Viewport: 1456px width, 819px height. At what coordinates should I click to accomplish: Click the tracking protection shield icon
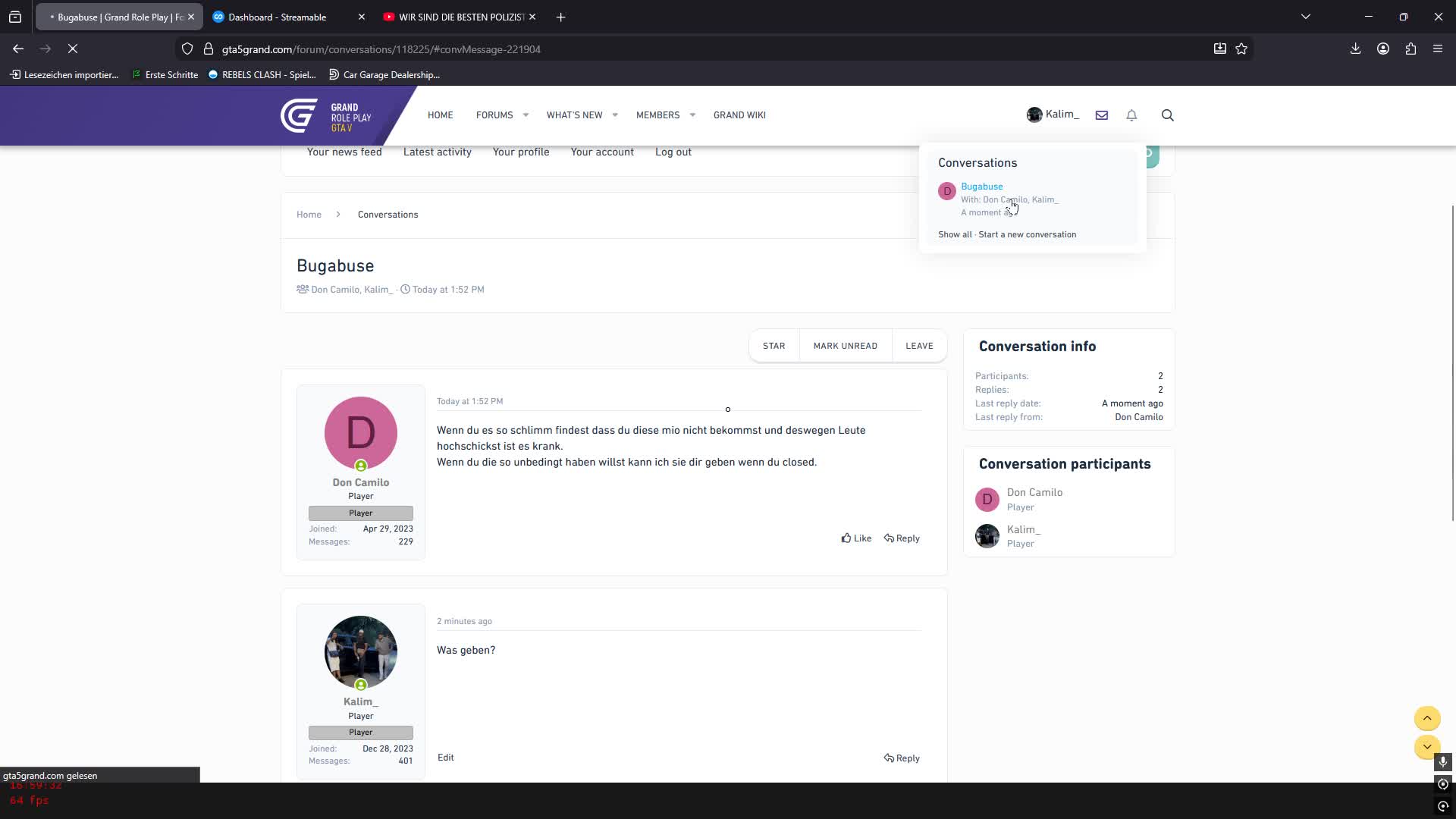pos(187,49)
